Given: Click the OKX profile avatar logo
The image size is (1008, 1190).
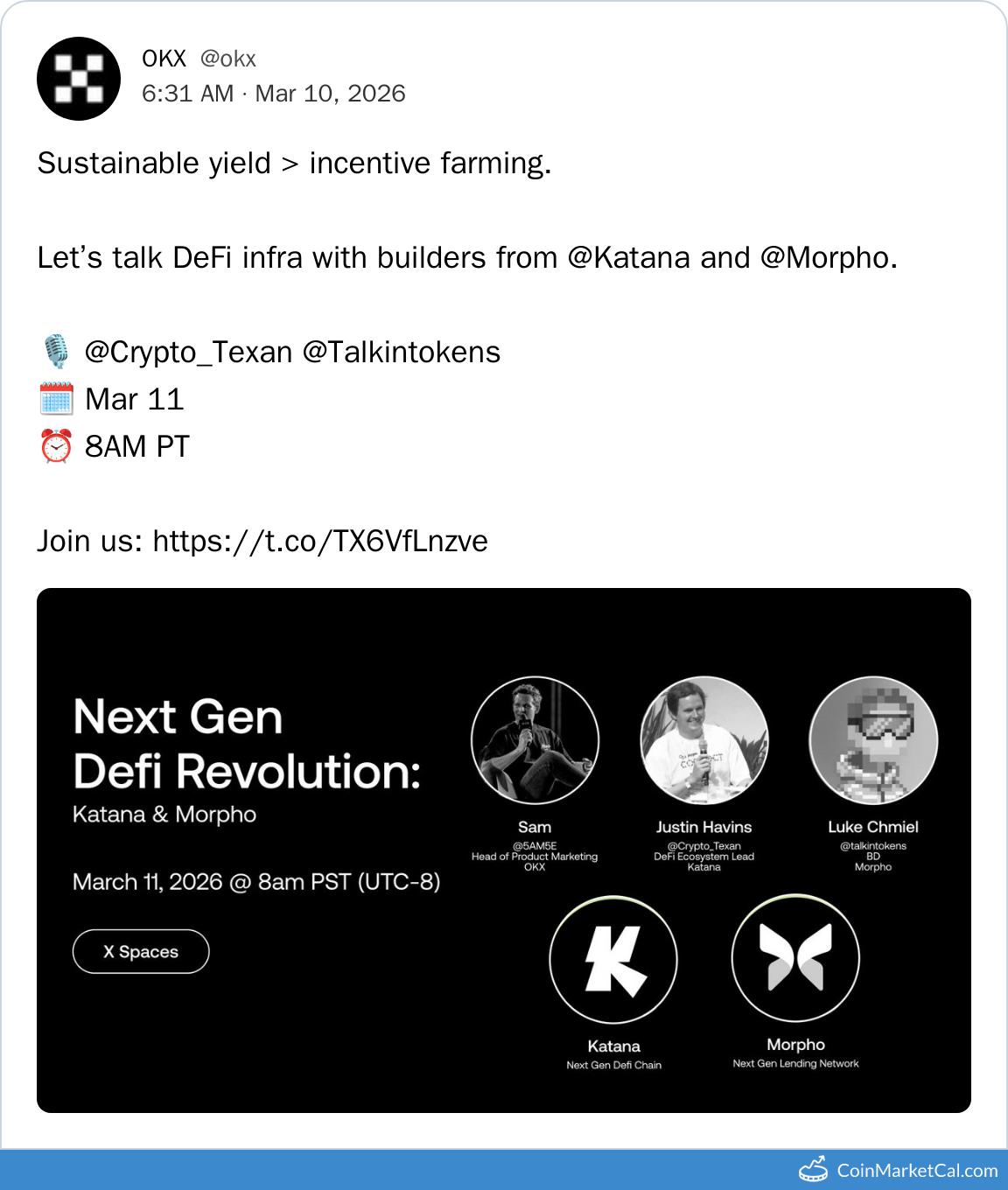Looking at the screenshot, I should tap(79, 79).
